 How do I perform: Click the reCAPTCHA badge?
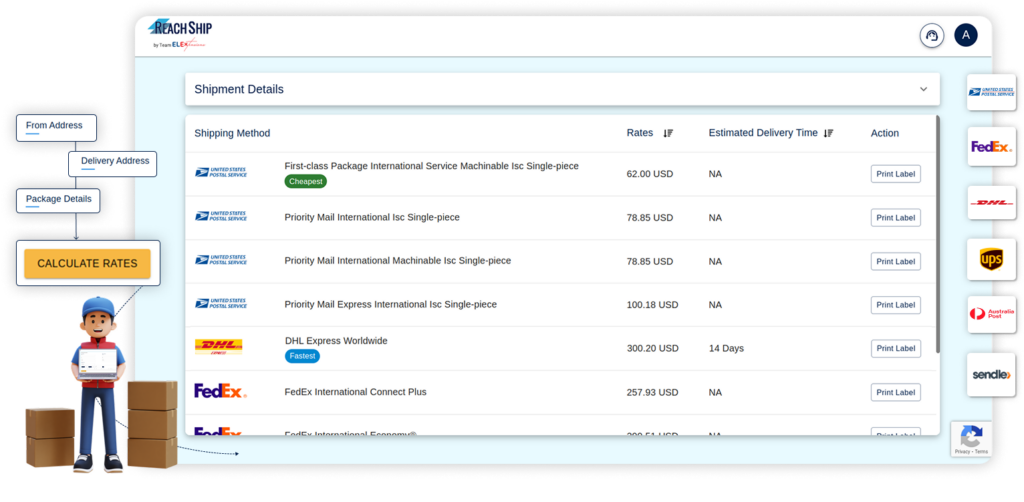971,439
